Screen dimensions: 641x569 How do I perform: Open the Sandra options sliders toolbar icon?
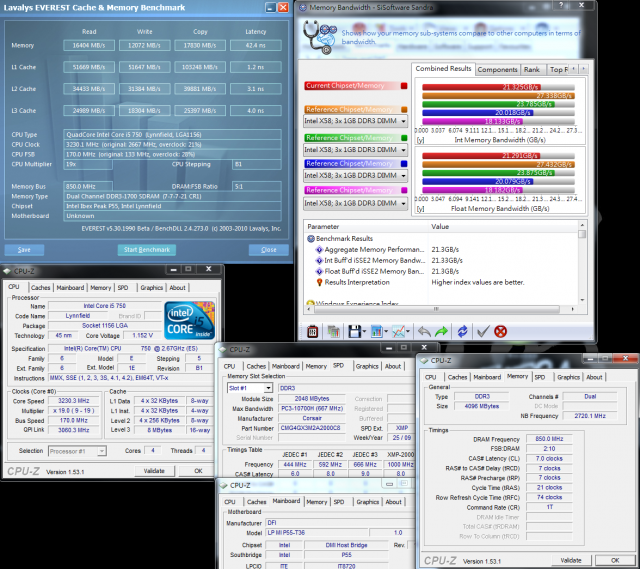pyautogui.click(x=313, y=331)
